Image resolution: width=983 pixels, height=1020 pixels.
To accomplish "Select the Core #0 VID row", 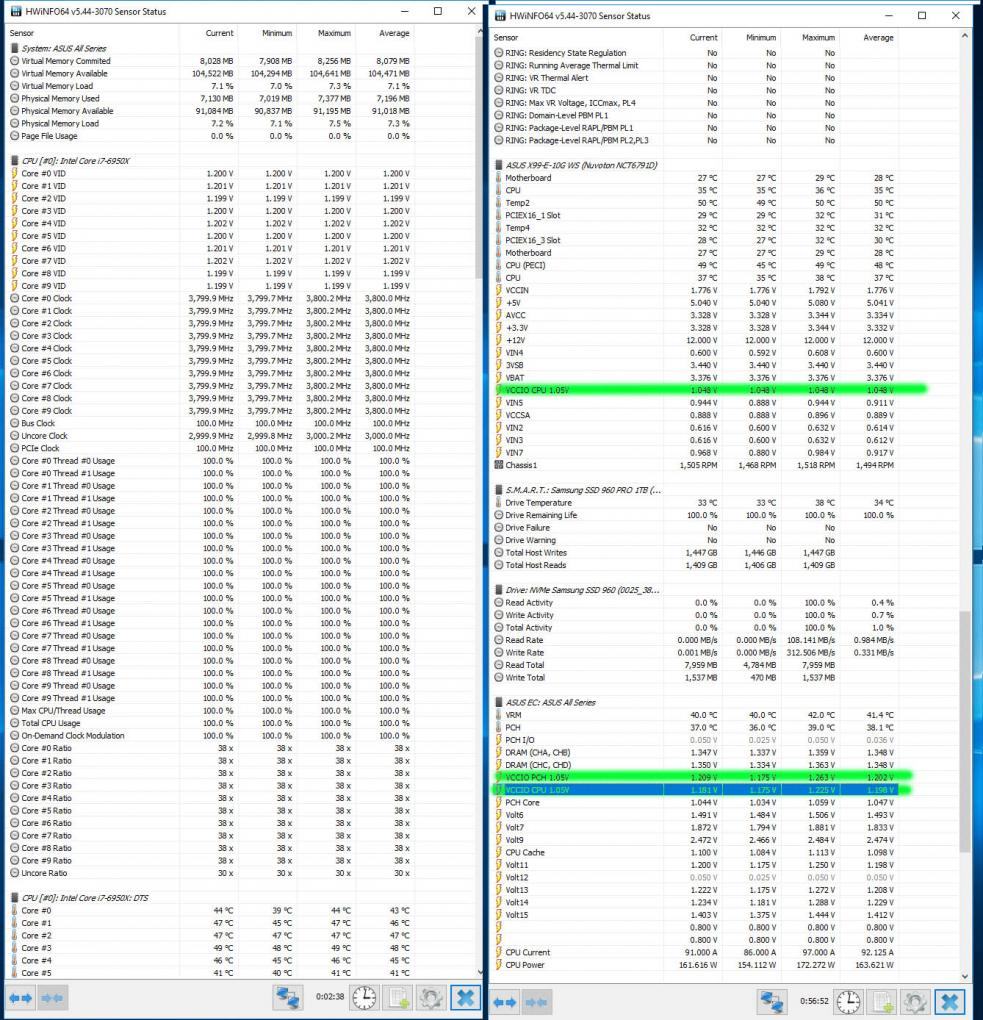I will coord(211,174).
